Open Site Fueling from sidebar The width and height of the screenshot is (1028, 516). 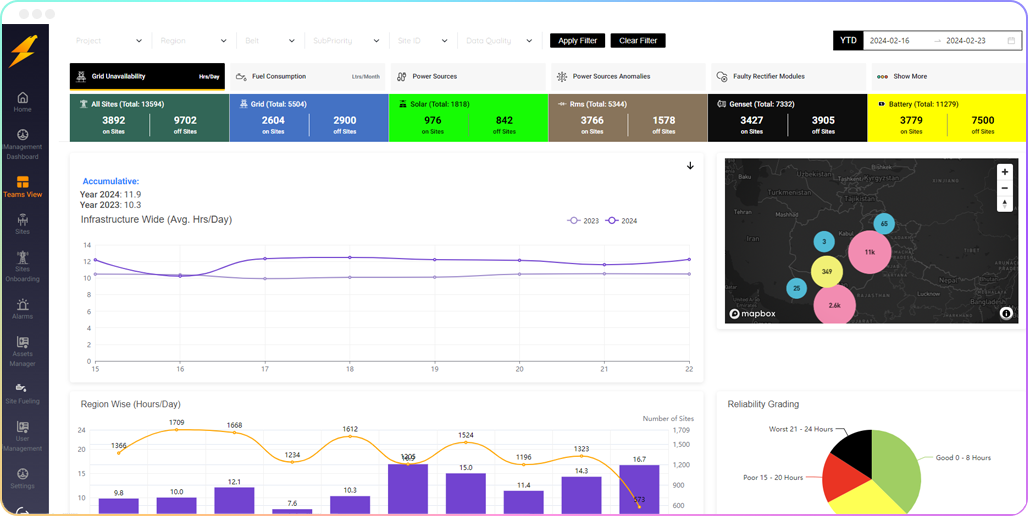(x=22, y=392)
